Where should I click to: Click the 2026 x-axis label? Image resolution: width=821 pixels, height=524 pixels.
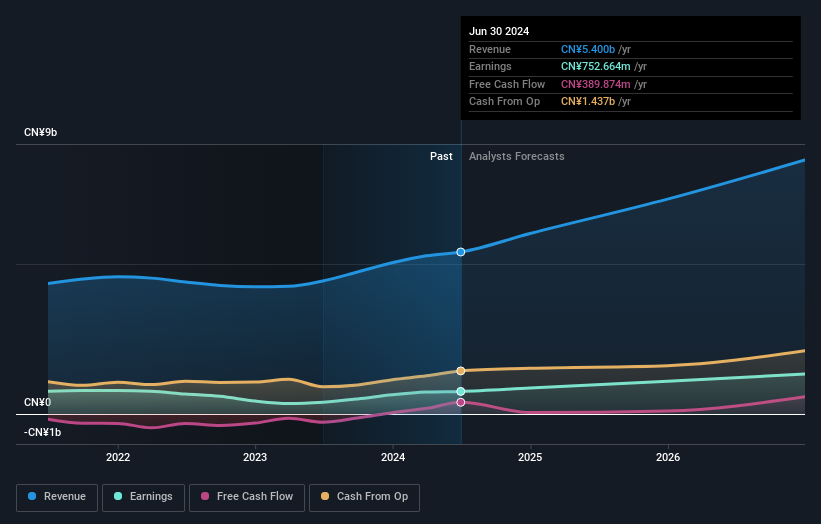pos(668,458)
